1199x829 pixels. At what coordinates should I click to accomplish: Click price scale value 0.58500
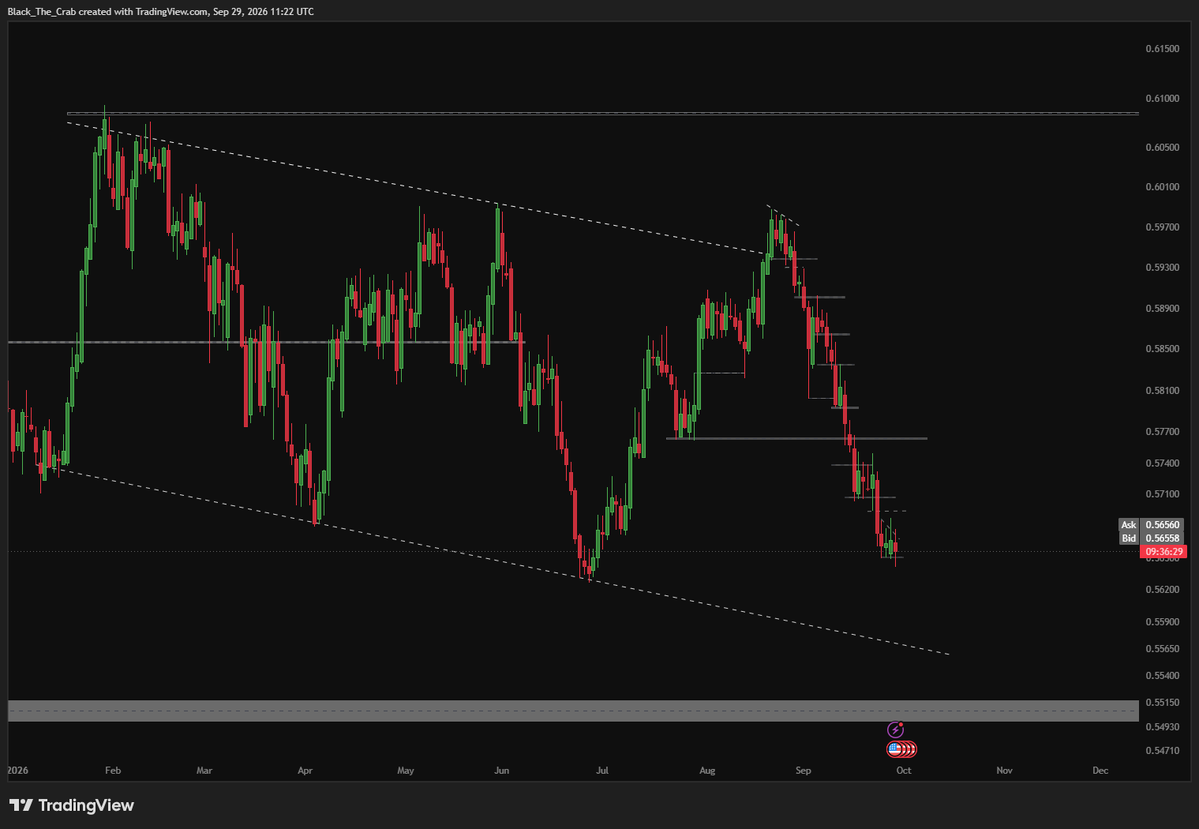[x=1162, y=349]
